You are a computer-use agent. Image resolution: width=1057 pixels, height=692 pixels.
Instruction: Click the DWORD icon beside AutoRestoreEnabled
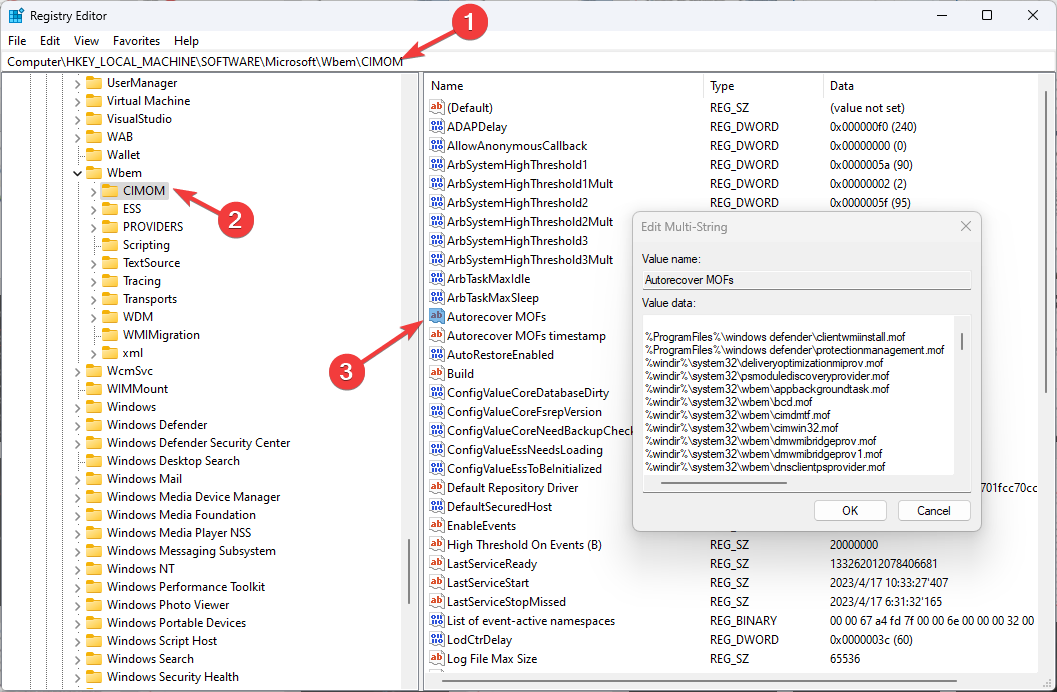point(437,354)
